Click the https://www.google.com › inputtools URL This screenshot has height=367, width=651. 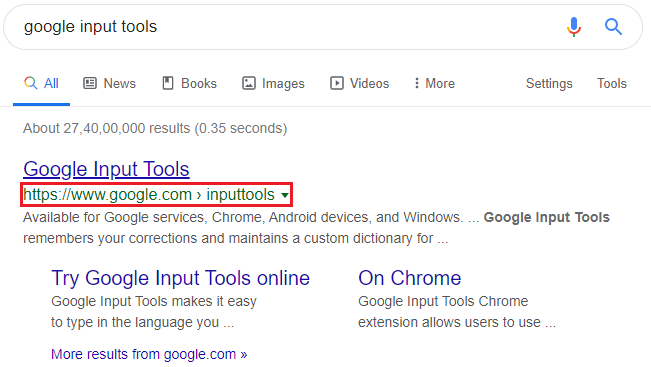[x=149, y=195]
